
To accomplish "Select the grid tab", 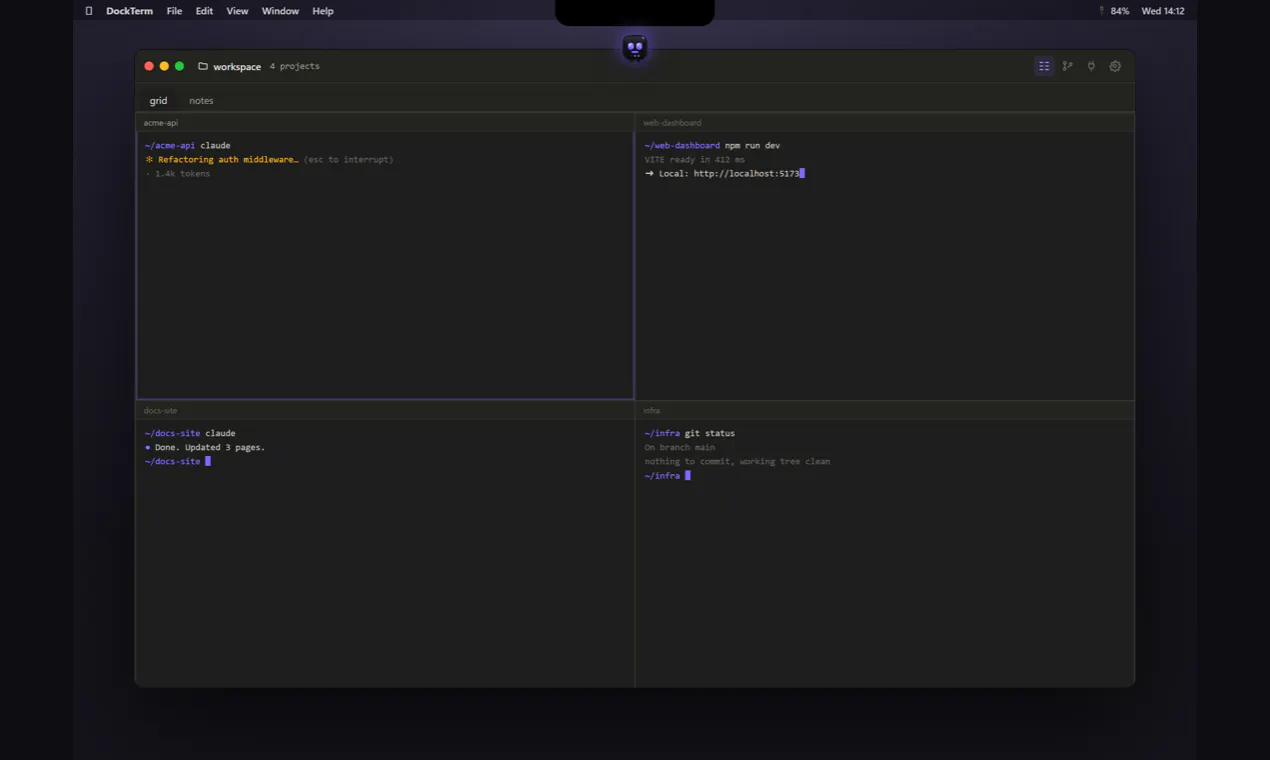I will (158, 101).
